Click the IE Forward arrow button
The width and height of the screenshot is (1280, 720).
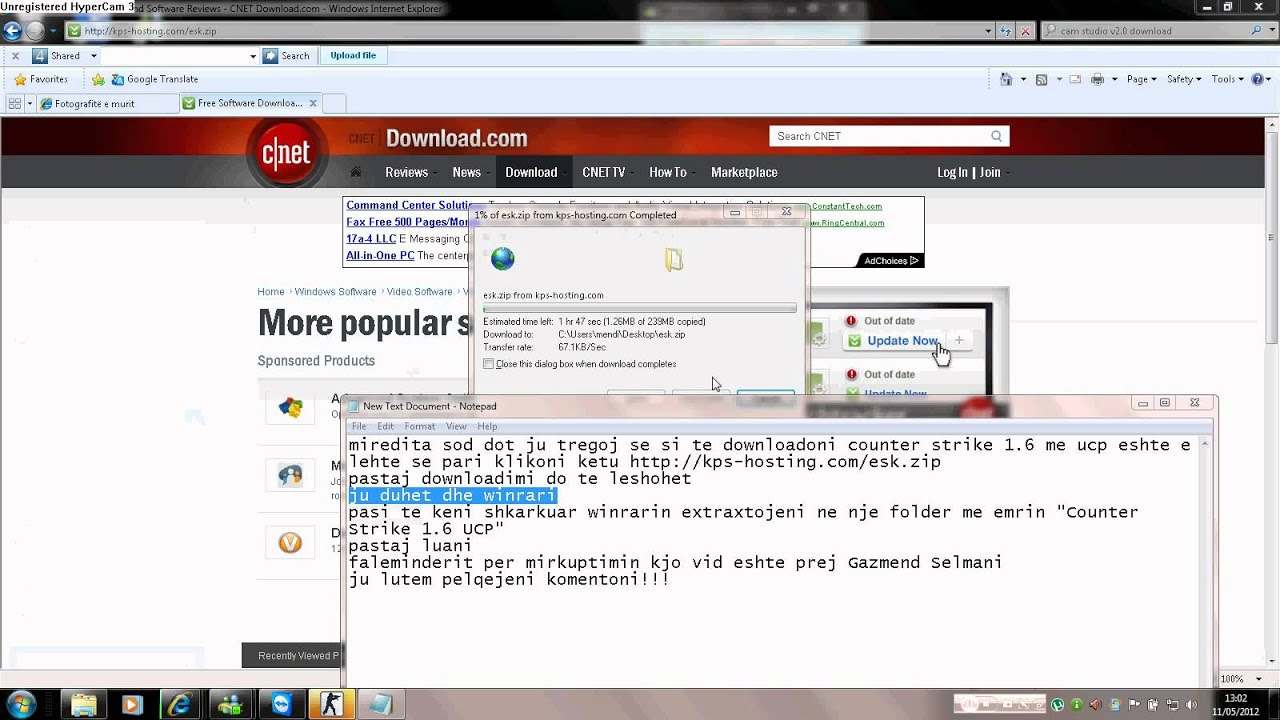pyautogui.click(x=36, y=31)
